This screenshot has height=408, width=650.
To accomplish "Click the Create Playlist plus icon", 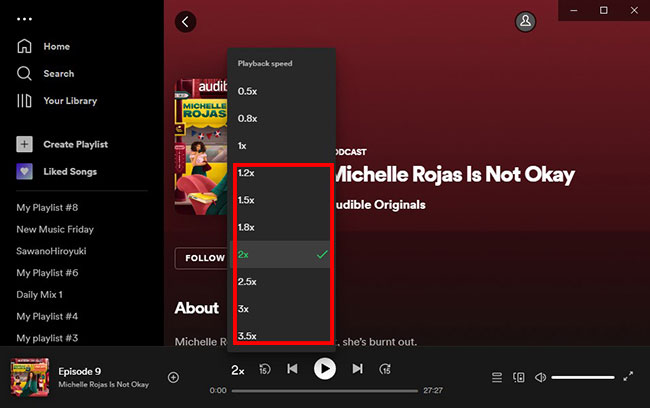I will [x=24, y=144].
